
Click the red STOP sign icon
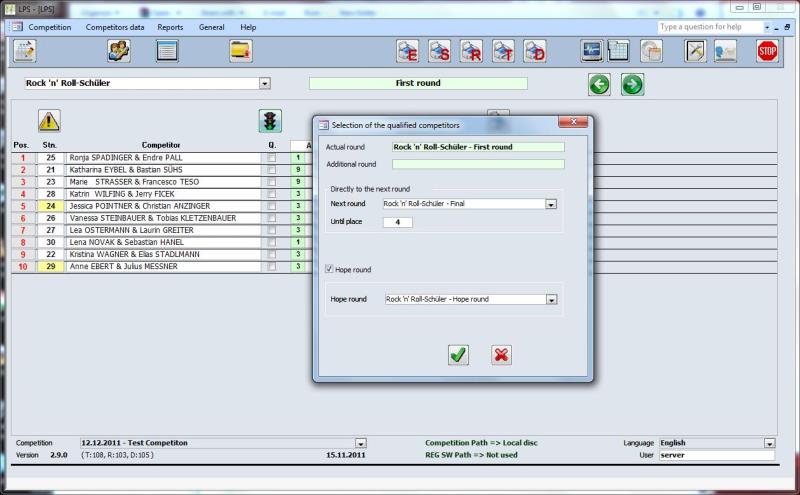[x=767, y=51]
